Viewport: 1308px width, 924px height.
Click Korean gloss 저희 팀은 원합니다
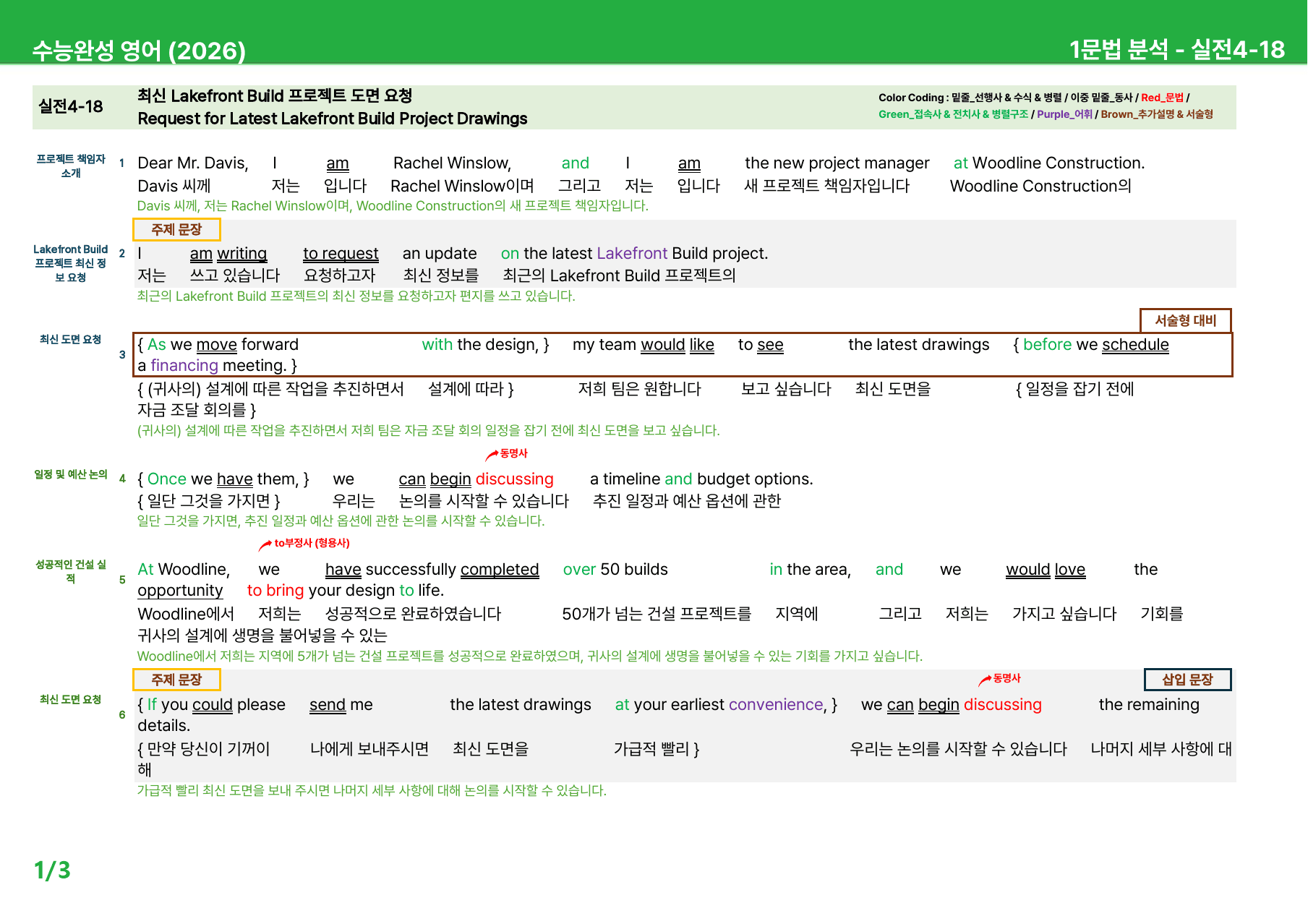point(640,389)
